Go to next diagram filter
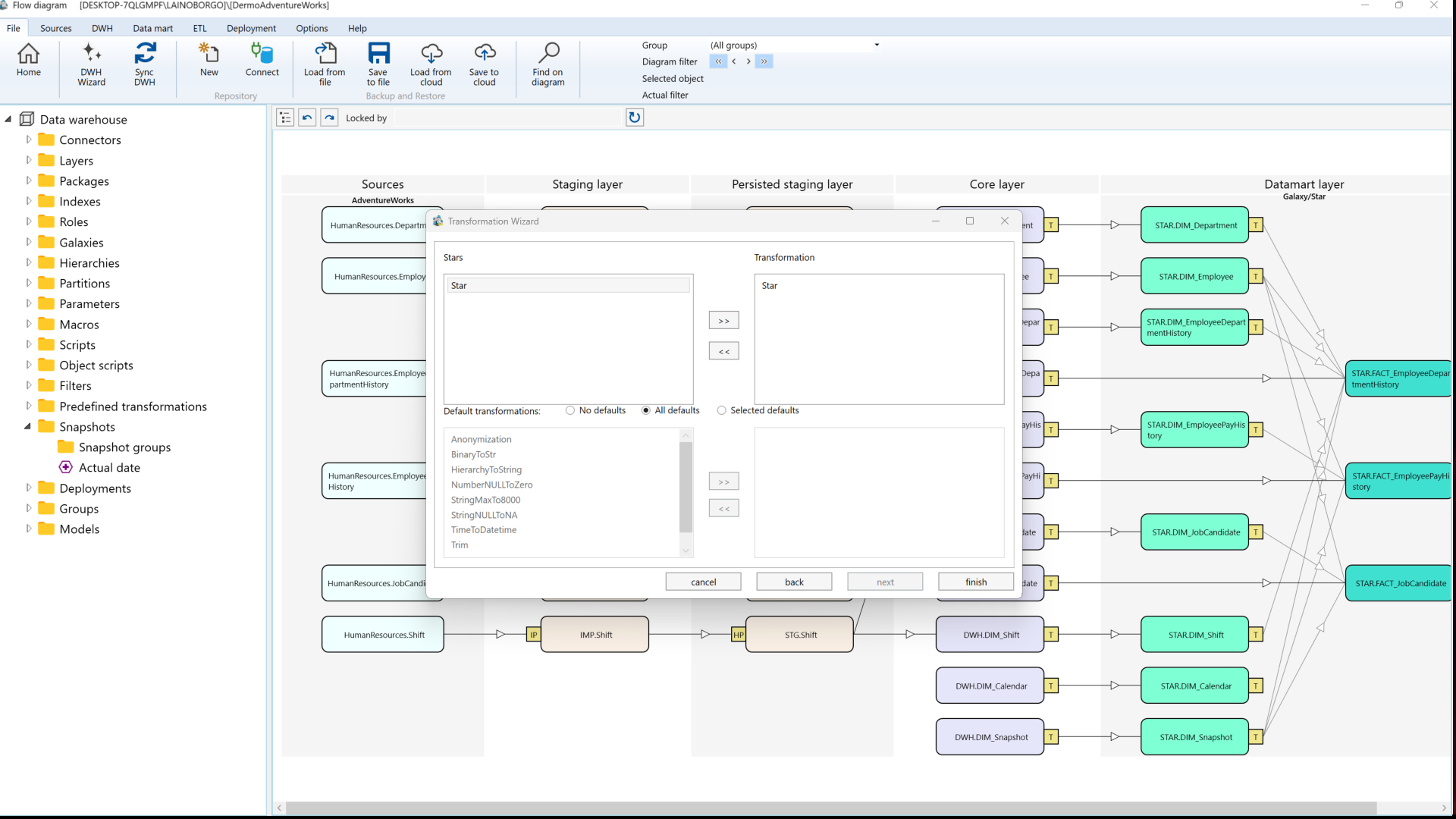 [748, 61]
